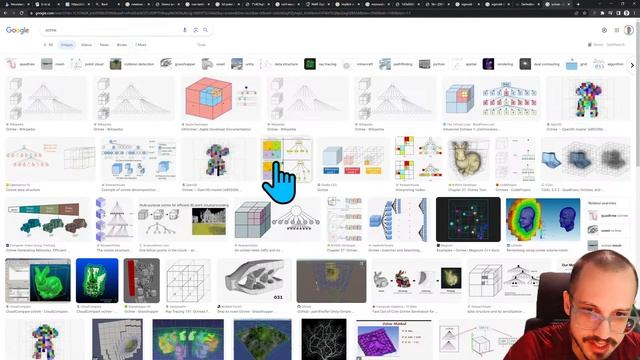This screenshot has width=640, height=360.
Task: Switch to the Videos tab
Action: click(87, 45)
